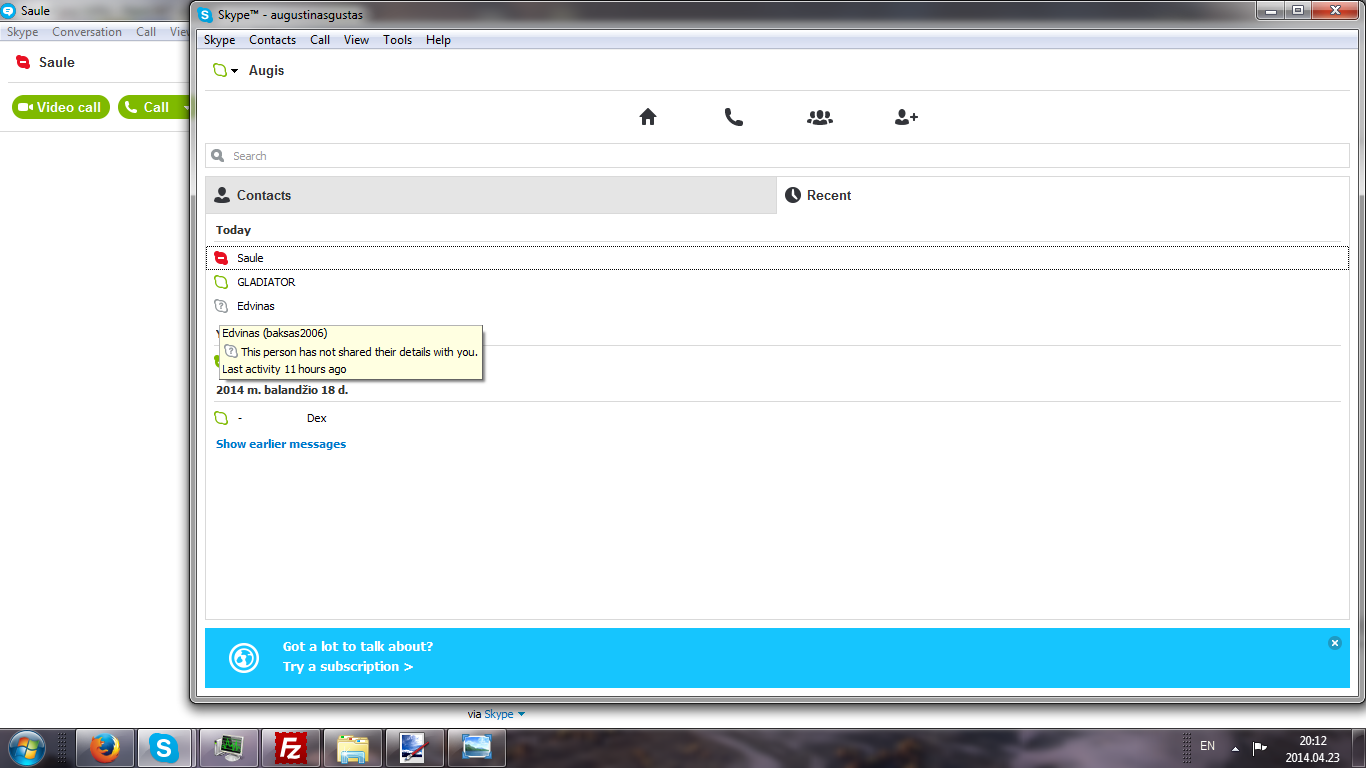Select the GLADIATOR conversation row
The image size is (1366, 768).
[777, 282]
